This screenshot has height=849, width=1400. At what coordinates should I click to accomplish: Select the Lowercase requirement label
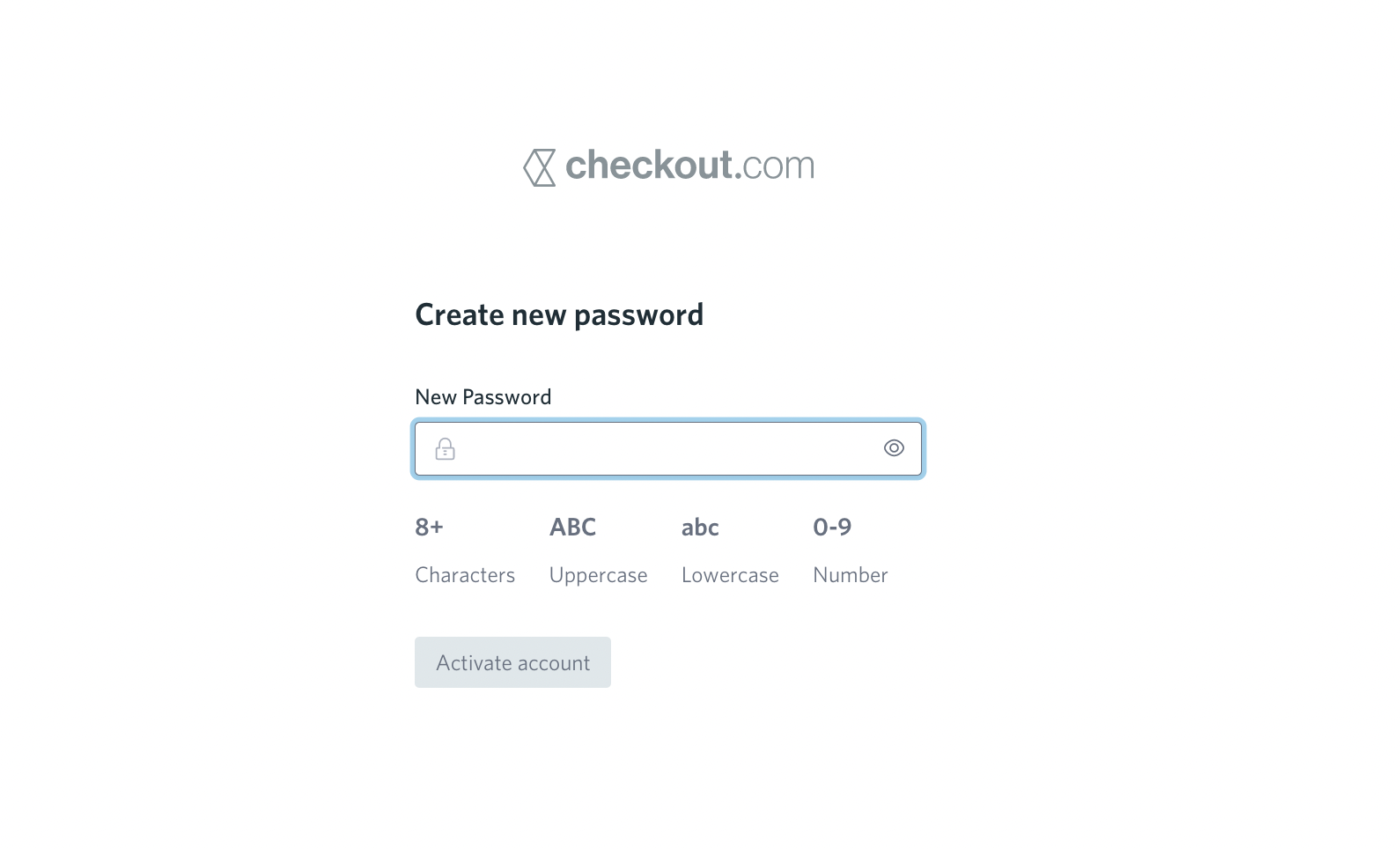point(730,575)
